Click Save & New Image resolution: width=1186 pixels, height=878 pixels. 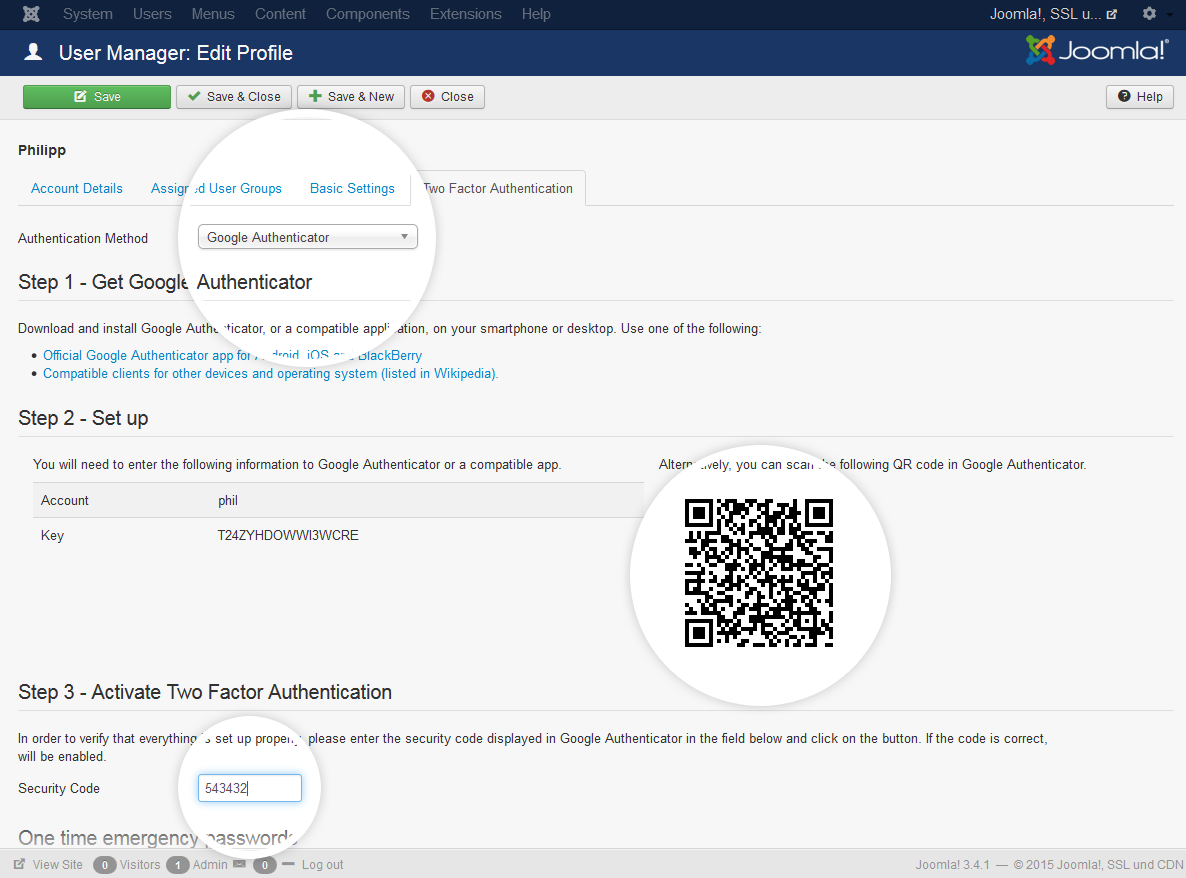tap(351, 97)
